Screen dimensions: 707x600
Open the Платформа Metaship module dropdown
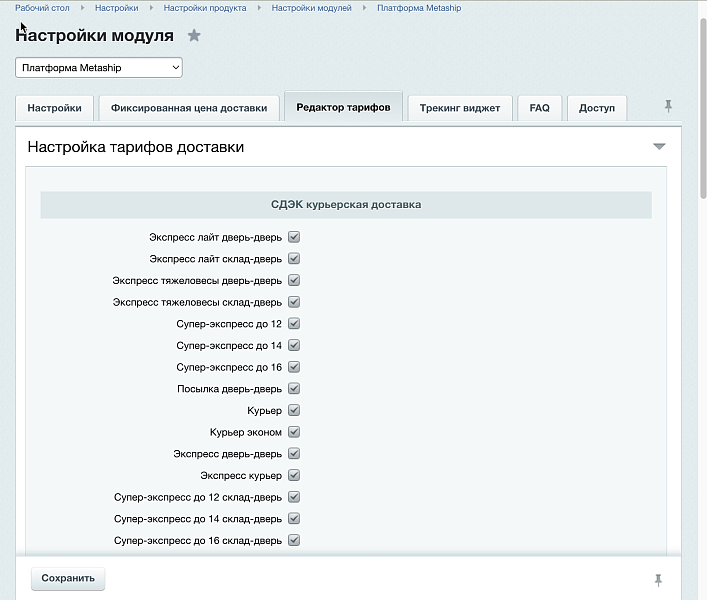[99, 68]
